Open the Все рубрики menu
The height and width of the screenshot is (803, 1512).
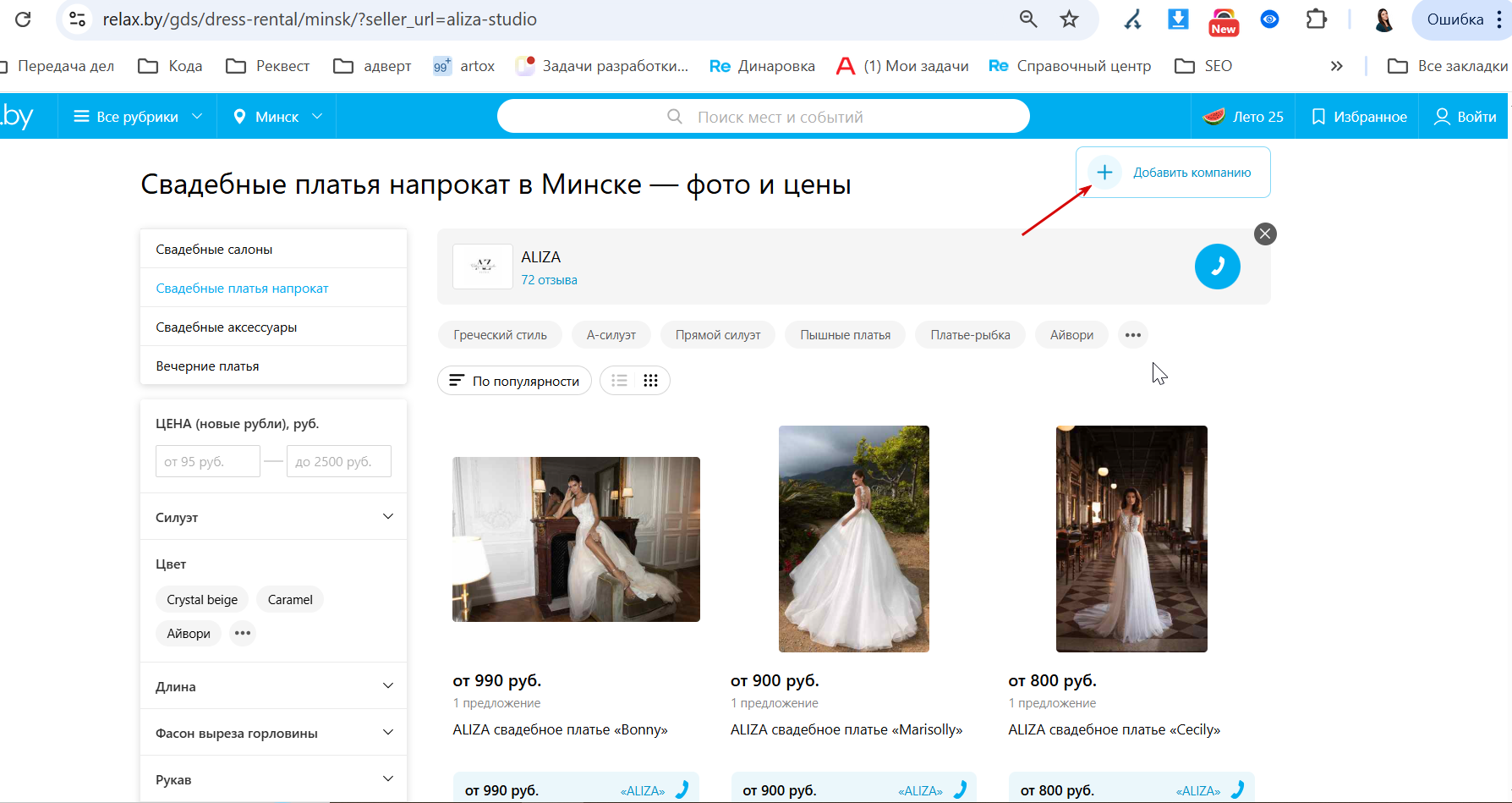click(137, 117)
